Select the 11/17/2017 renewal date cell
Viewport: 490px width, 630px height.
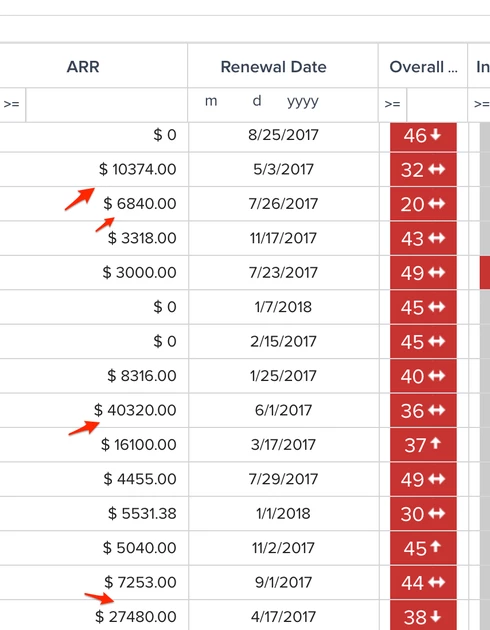[x=283, y=238]
